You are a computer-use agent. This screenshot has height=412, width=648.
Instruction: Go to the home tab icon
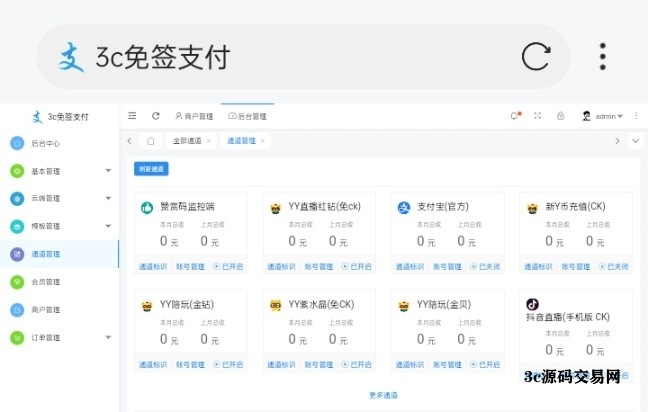(151, 141)
